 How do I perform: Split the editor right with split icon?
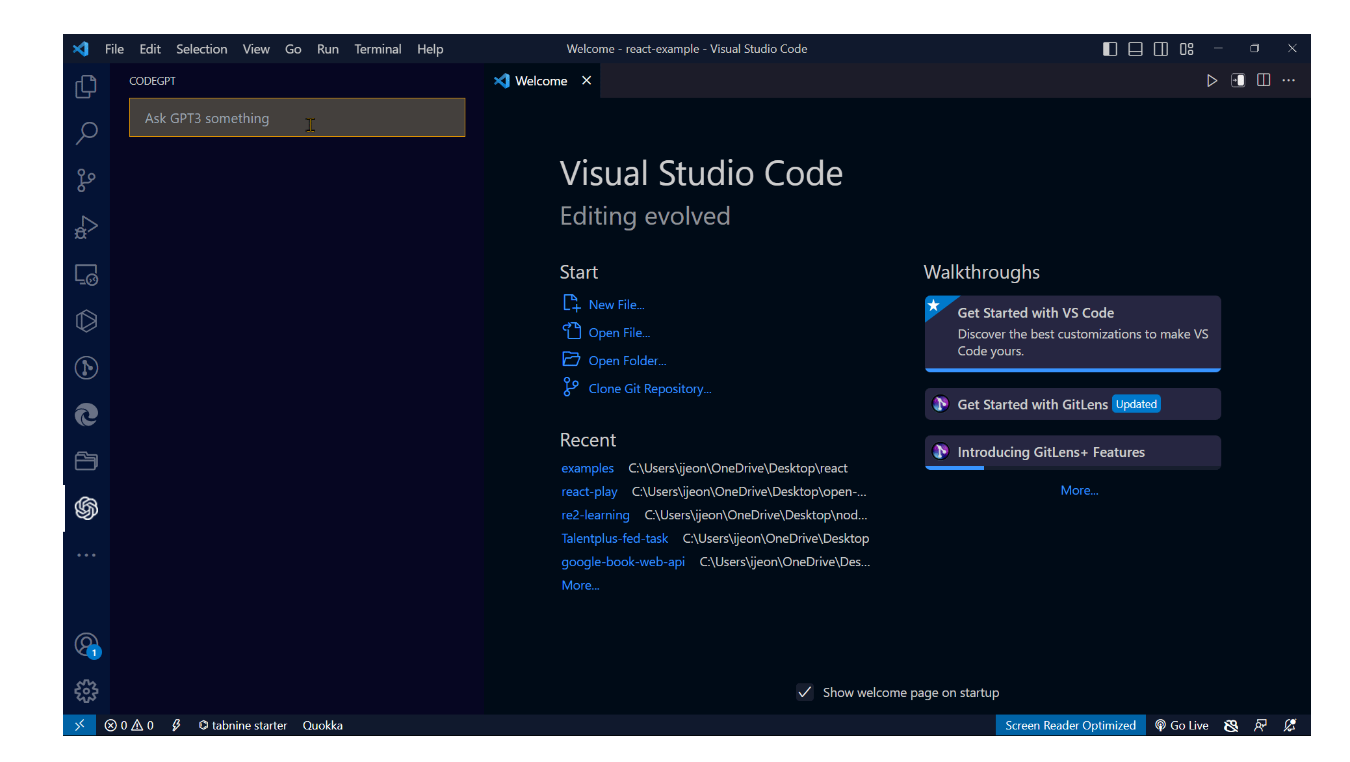tap(1264, 81)
